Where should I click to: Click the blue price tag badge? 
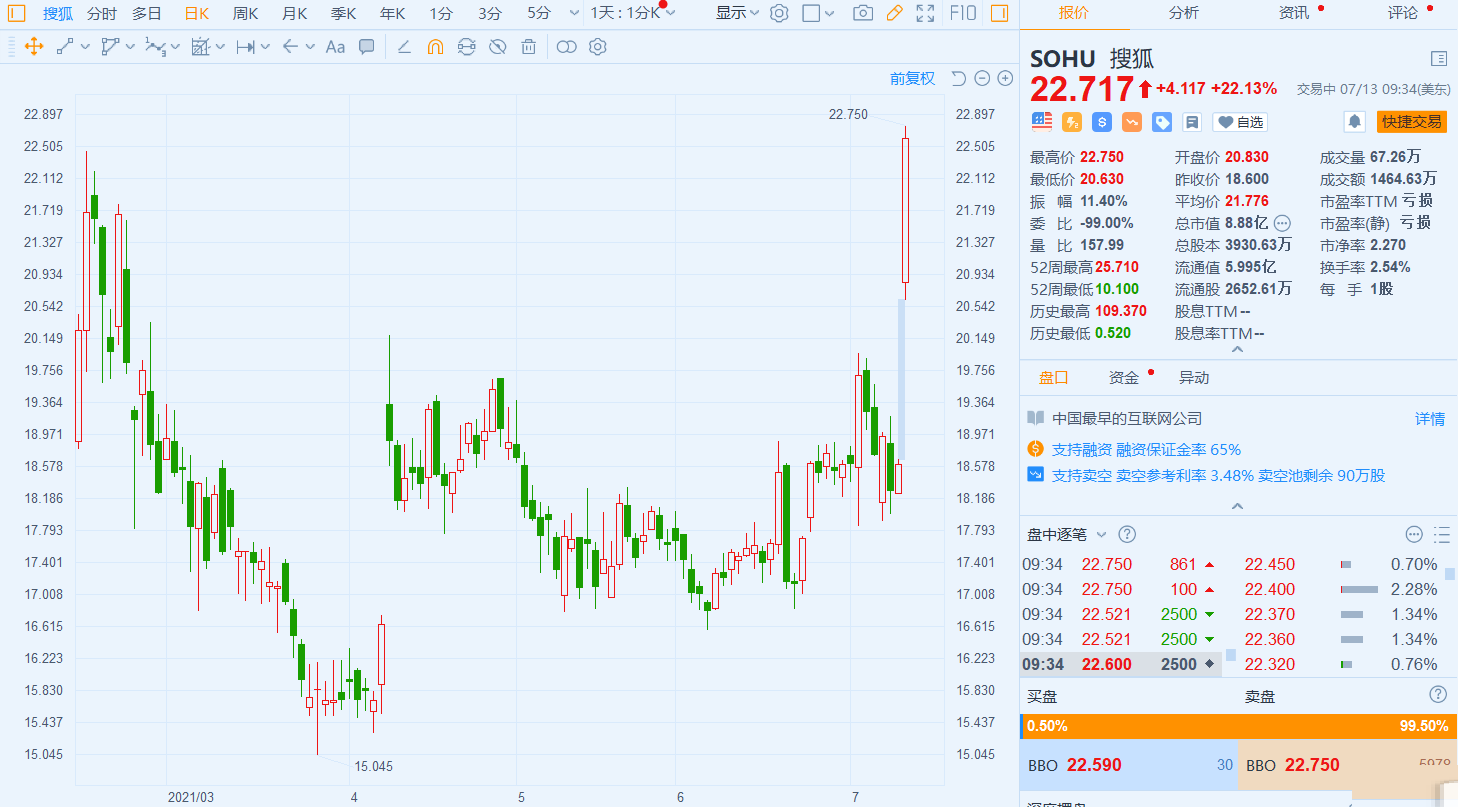point(1162,122)
